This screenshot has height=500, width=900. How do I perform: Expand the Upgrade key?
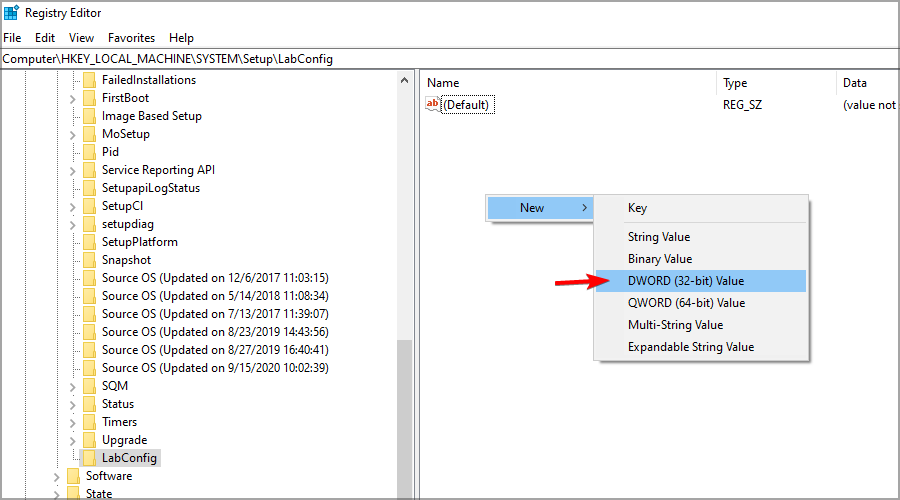pyautogui.click(x=72, y=441)
